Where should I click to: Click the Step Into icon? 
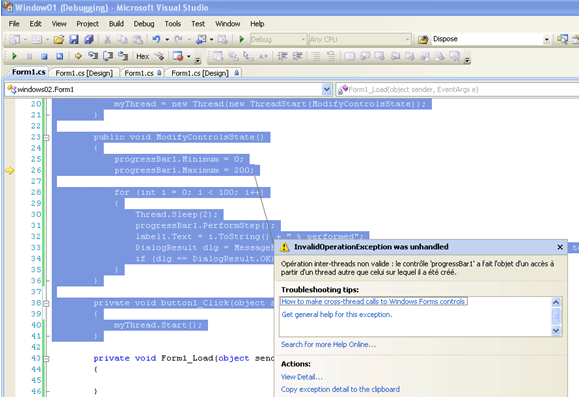[93, 56]
